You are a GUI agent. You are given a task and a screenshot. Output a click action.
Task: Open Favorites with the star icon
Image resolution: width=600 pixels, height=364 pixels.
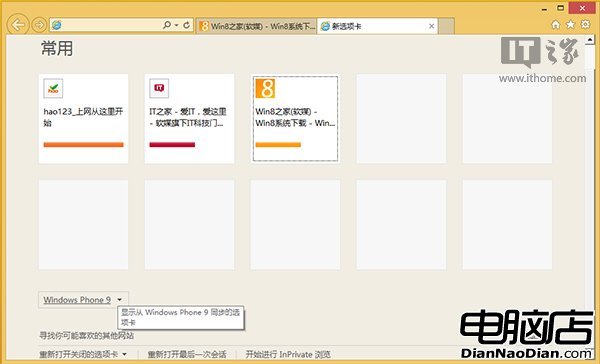coord(571,24)
